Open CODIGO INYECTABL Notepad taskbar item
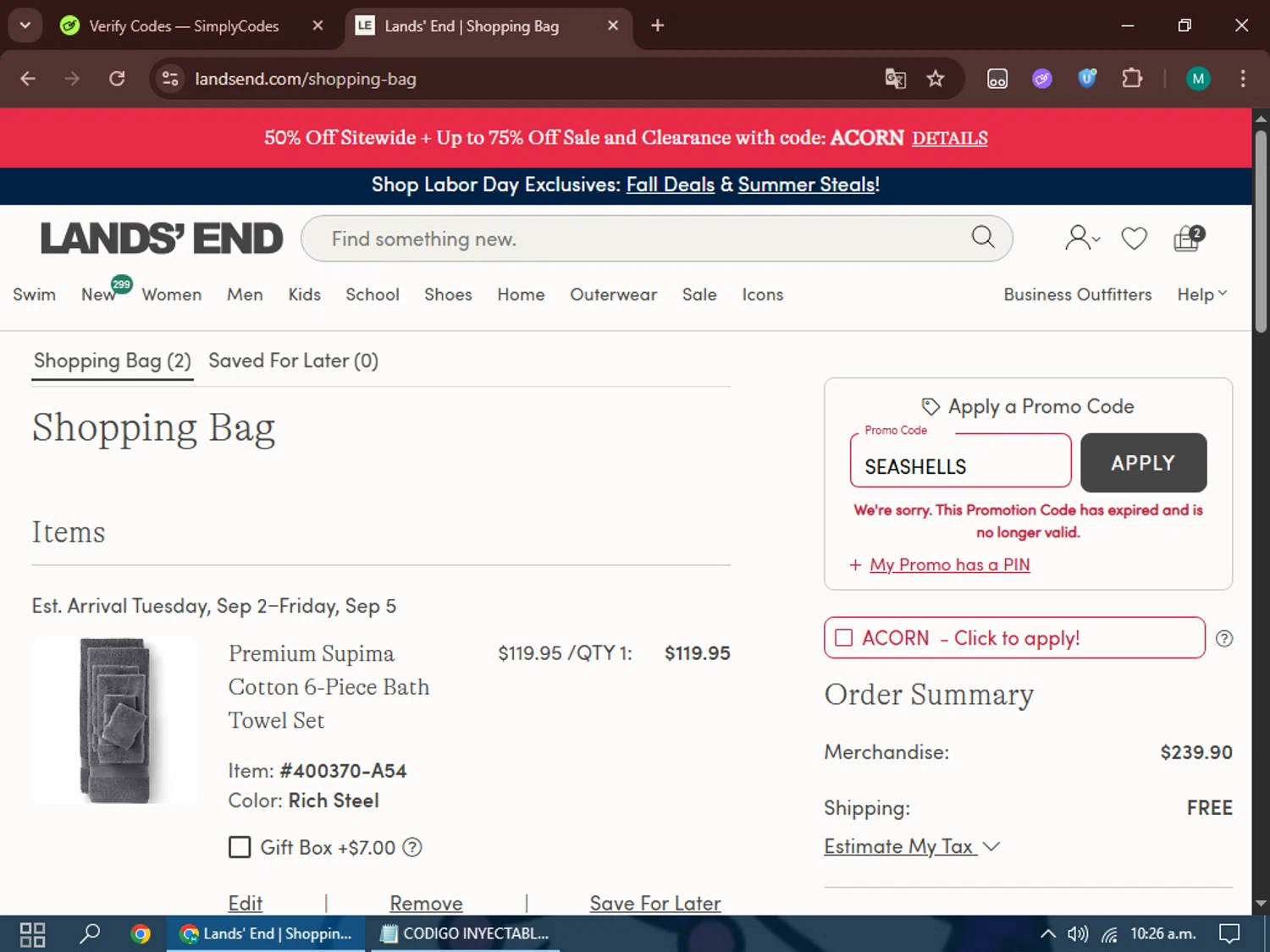 [464, 933]
